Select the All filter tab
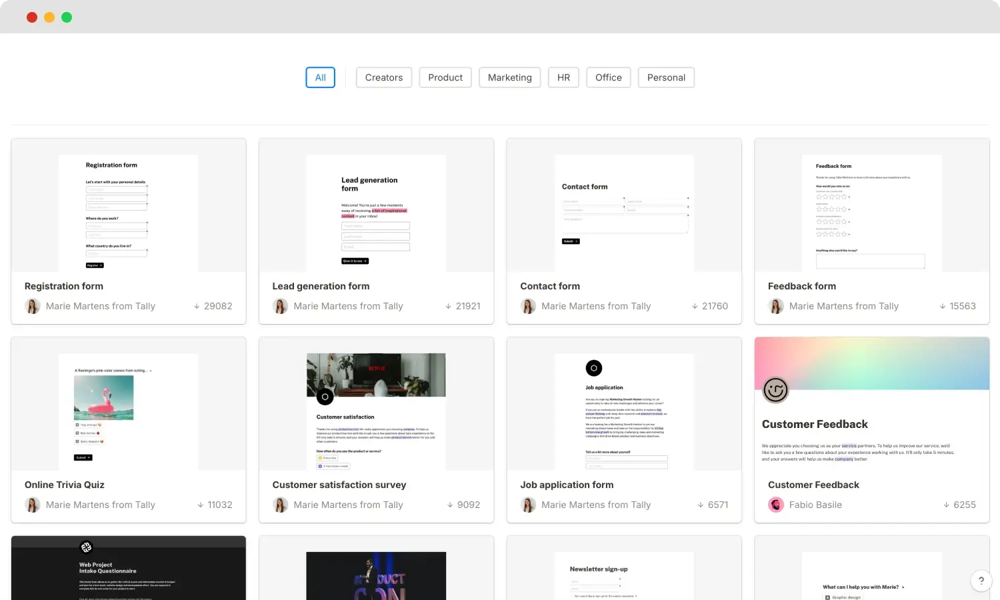The height and width of the screenshot is (600, 1000). (320, 78)
